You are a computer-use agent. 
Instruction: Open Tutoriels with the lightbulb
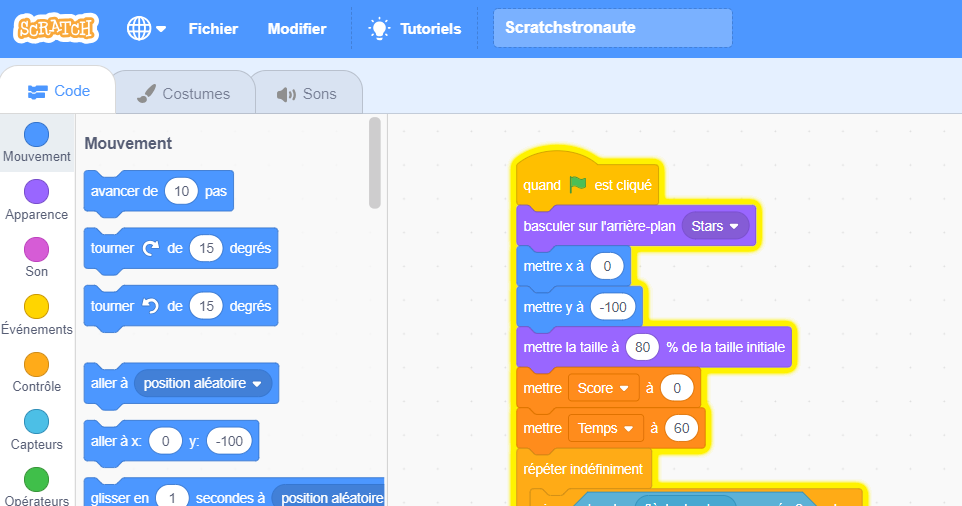tap(415, 29)
